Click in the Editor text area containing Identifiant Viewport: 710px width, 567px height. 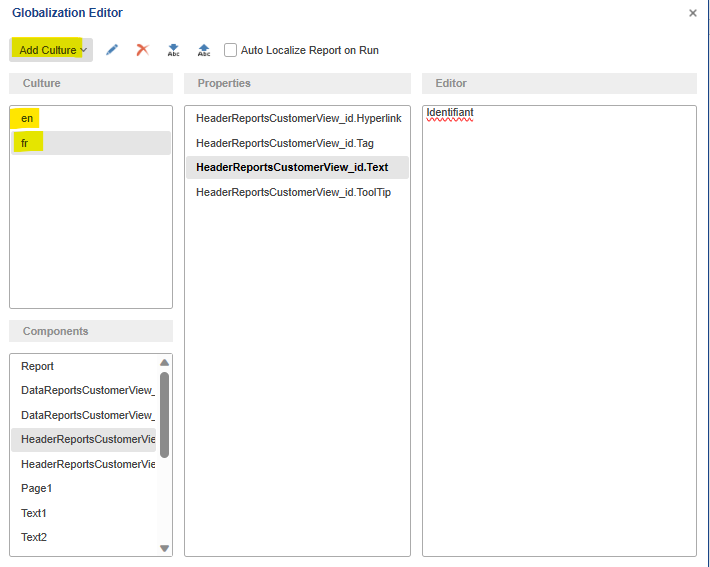559,331
